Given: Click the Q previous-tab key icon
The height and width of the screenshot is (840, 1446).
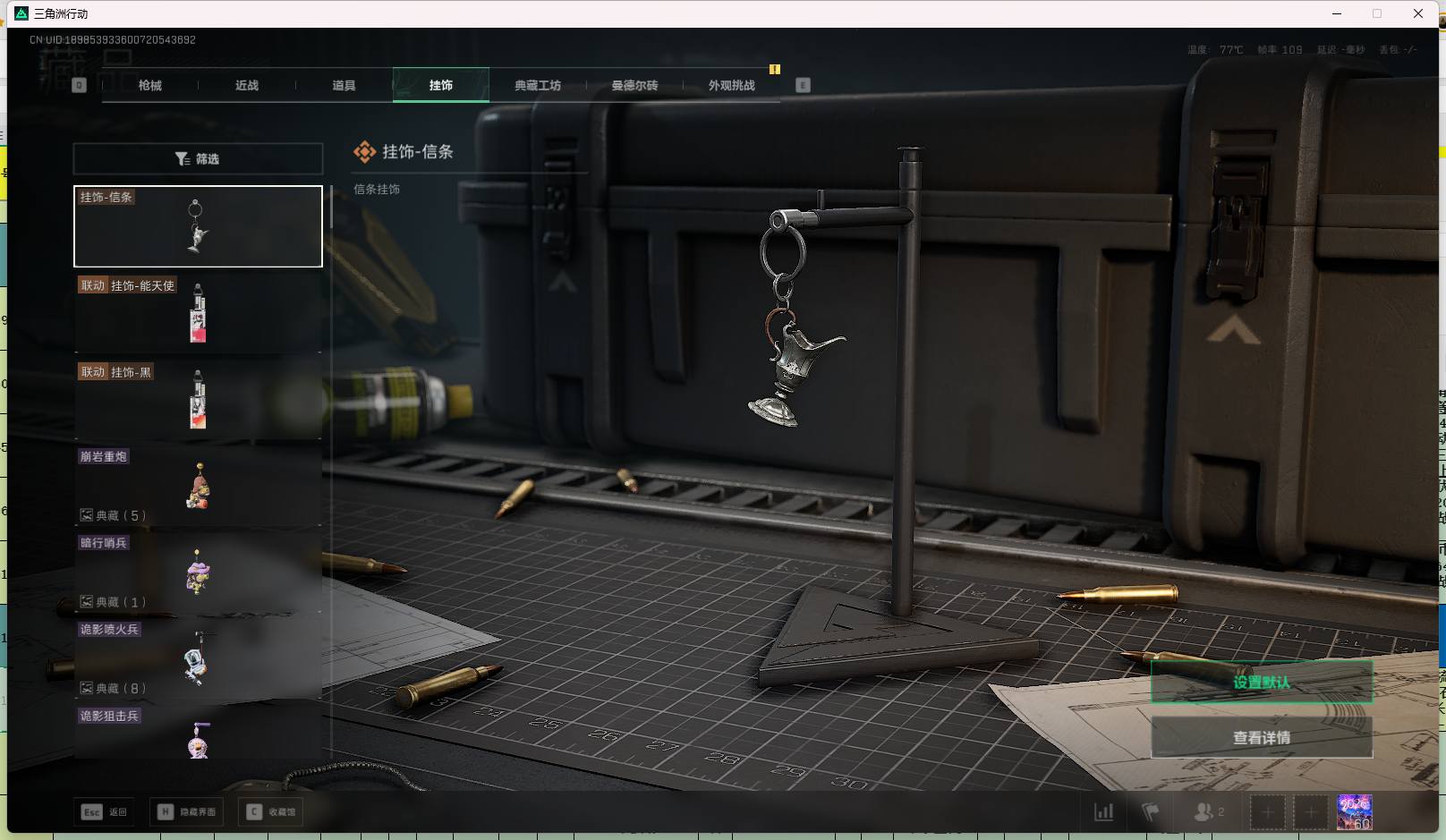Looking at the screenshot, I should (x=79, y=85).
